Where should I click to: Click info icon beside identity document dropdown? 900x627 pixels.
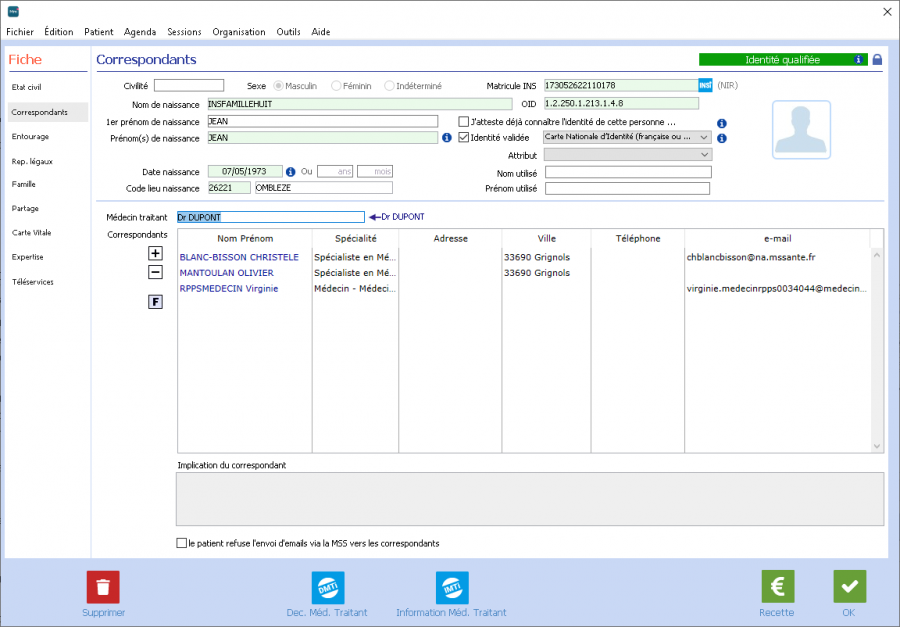coord(721,138)
